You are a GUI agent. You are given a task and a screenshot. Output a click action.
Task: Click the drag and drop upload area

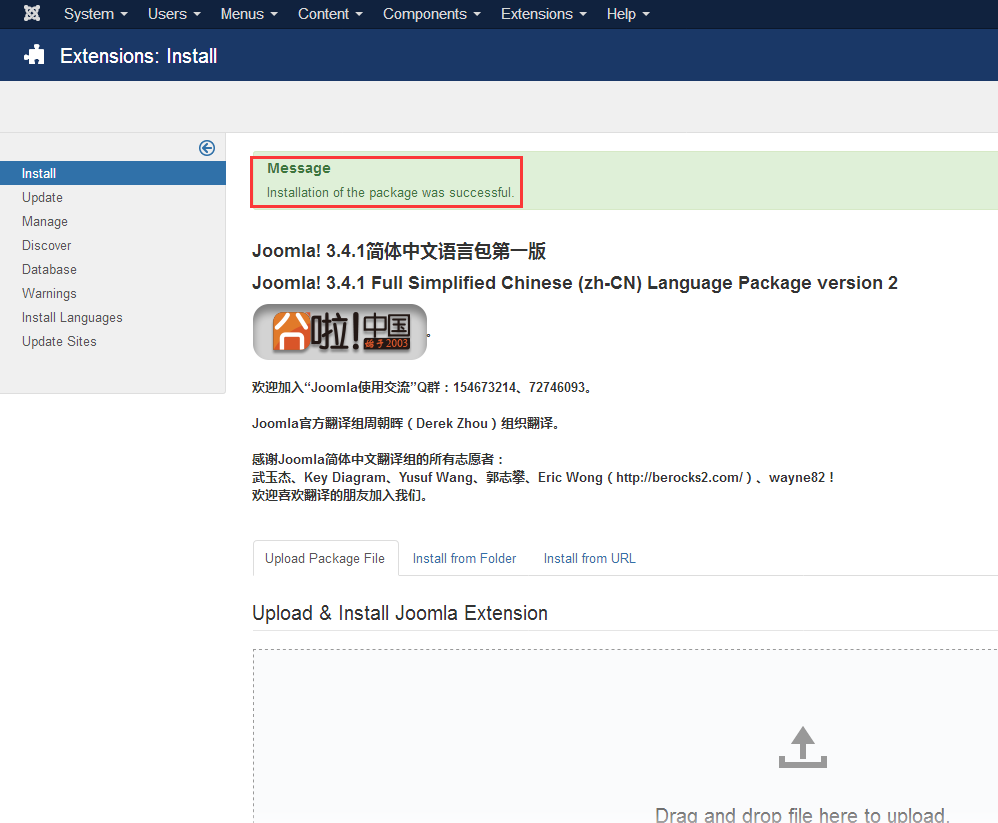[625, 736]
